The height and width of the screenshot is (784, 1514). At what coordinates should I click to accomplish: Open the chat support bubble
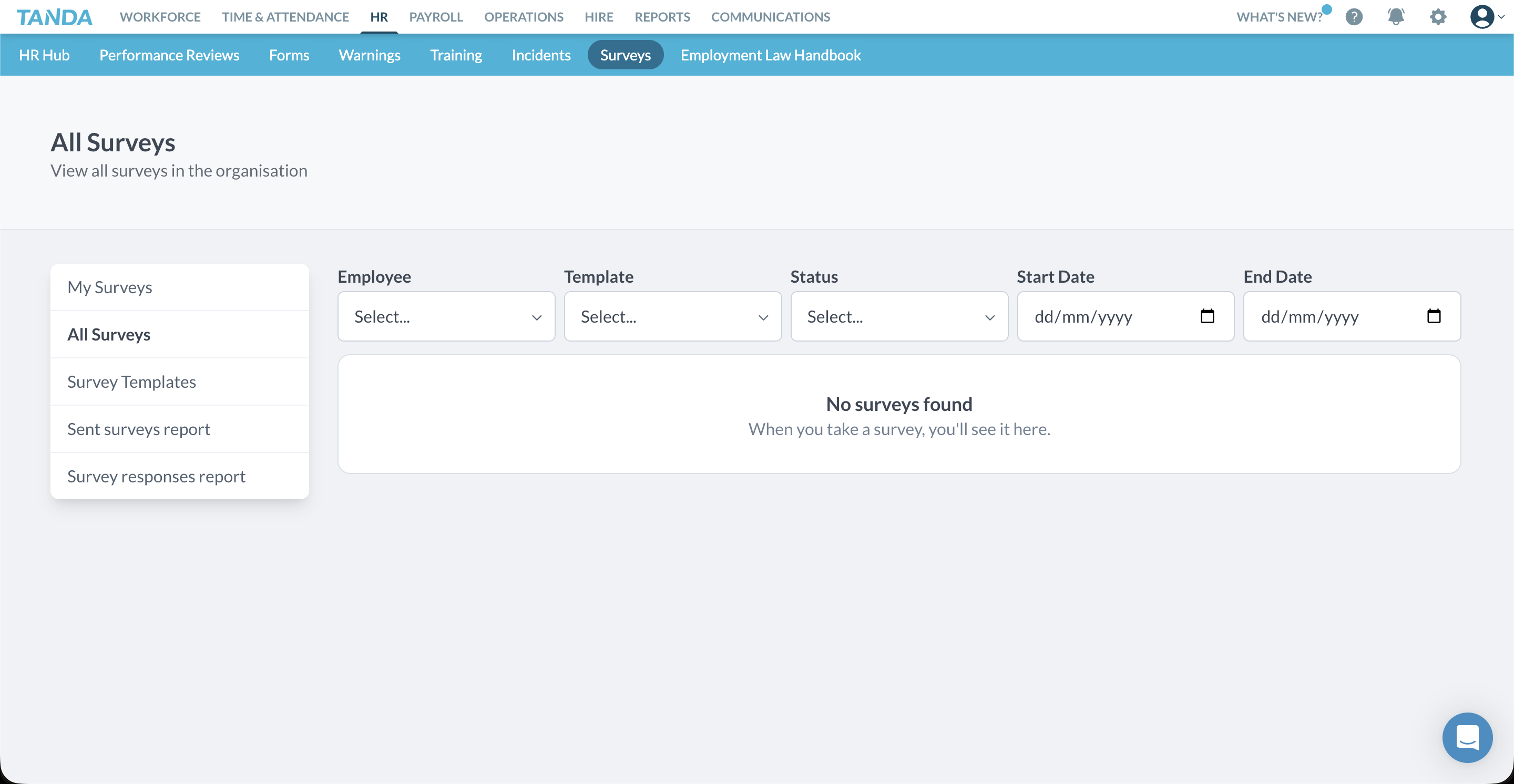pos(1467,737)
